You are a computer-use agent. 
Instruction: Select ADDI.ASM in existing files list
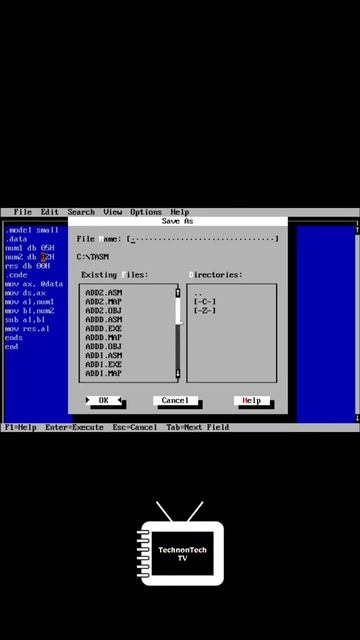click(x=104, y=356)
